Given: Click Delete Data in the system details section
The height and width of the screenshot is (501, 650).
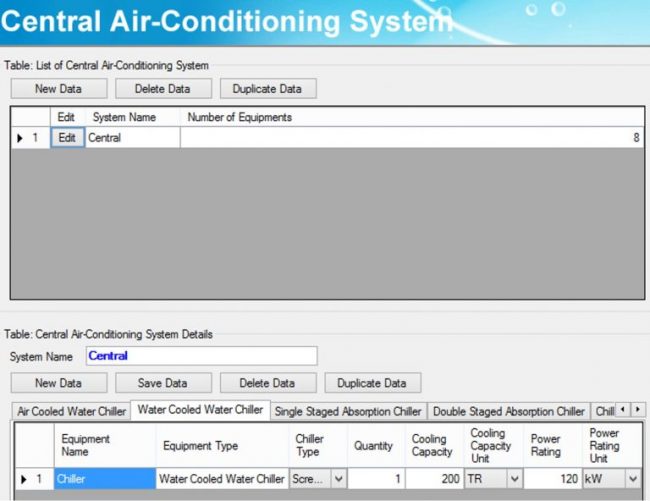Looking at the screenshot, I should click(267, 383).
